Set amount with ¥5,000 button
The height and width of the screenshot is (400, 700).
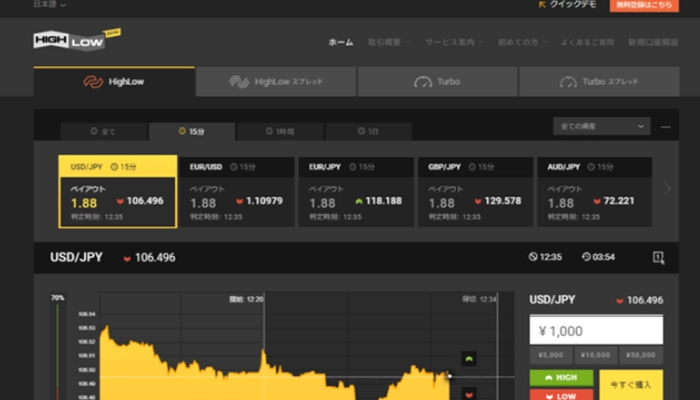point(551,355)
